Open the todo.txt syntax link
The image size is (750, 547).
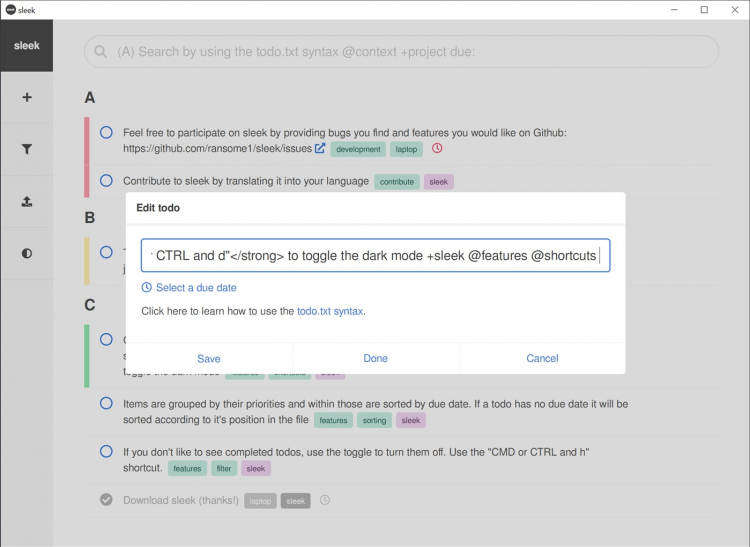point(330,312)
